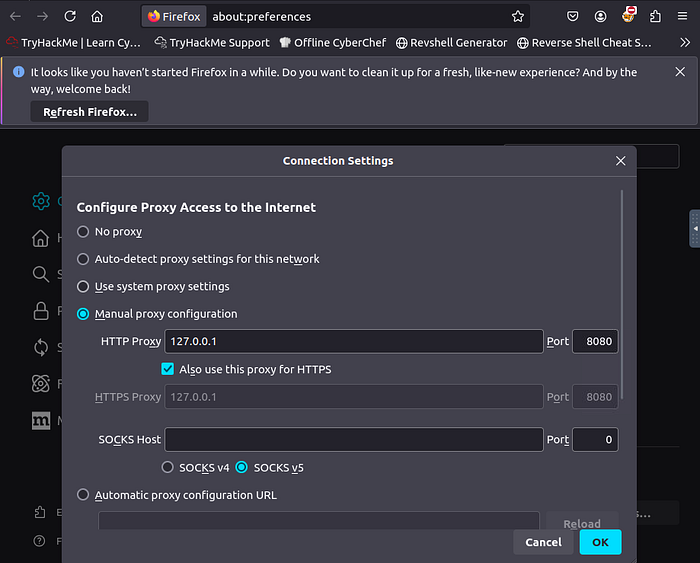Screen dimensions: 700x563
Task: Go to Firefox home page
Action: pyautogui.click(x=97, y=17)
